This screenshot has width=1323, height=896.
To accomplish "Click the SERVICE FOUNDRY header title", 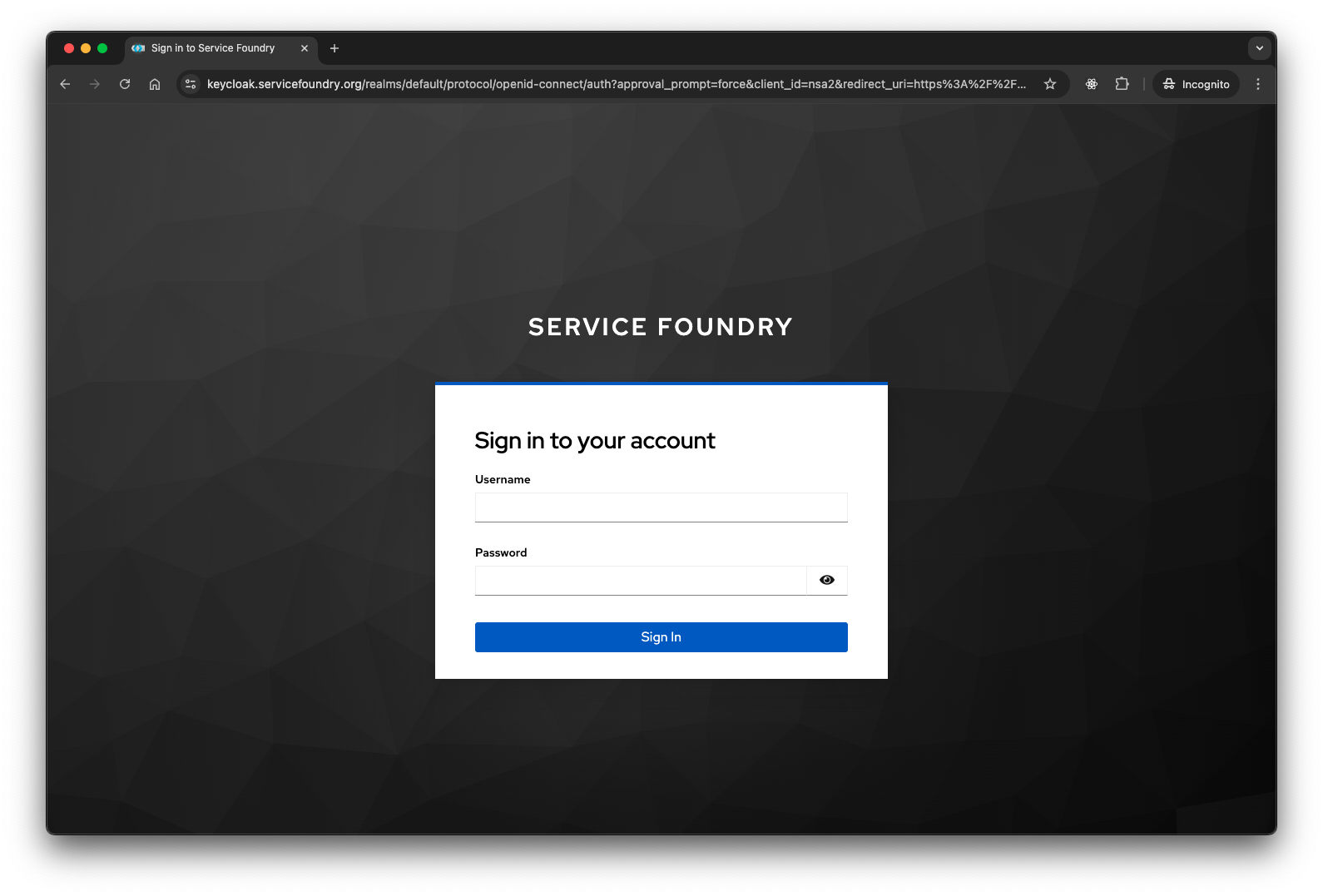I will coord(661,327).
